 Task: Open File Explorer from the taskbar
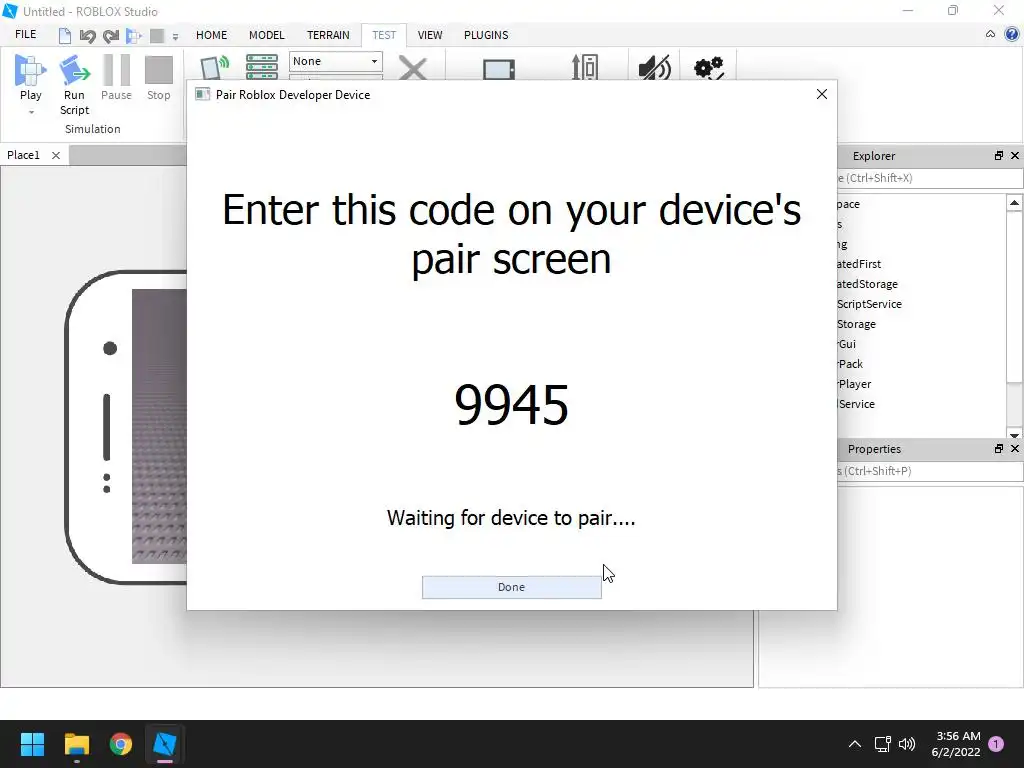pyautogui.click(x=76, y=744)
